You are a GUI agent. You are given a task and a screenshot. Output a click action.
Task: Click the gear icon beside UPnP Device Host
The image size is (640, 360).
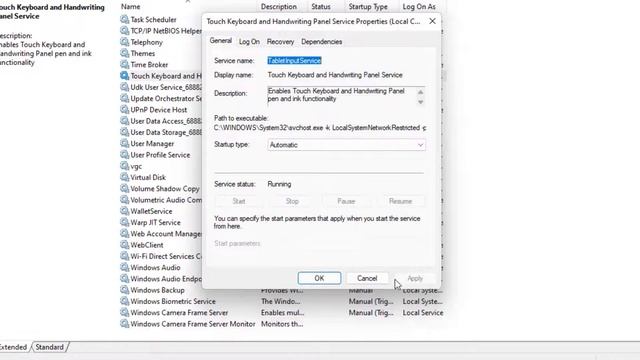pos(124,109)
